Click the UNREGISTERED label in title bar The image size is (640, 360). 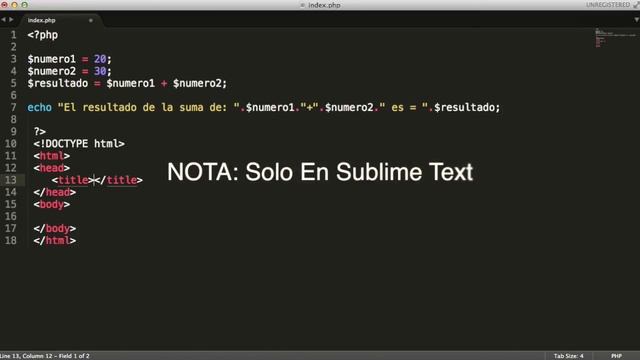(608, 5)
